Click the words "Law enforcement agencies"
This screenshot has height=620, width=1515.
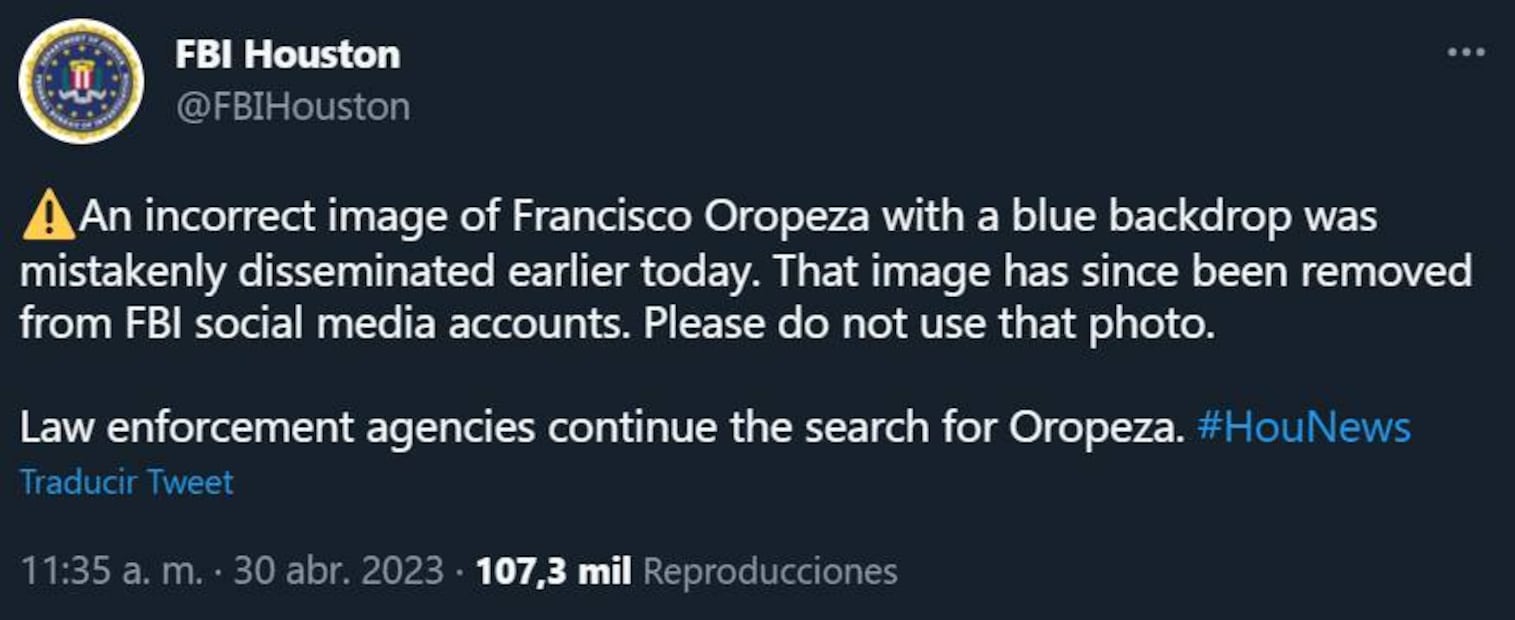tap(277, 428)
